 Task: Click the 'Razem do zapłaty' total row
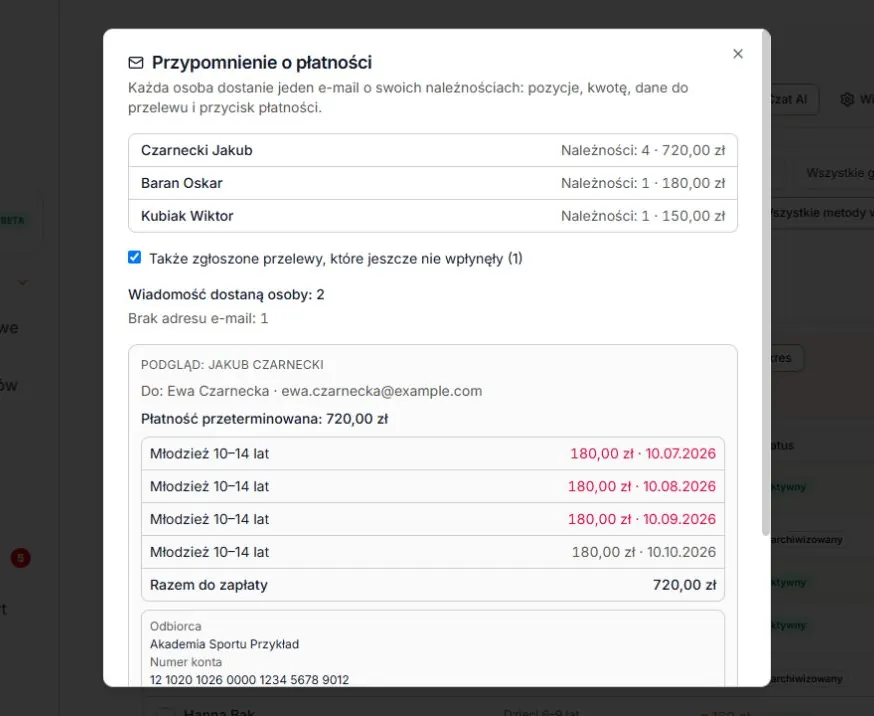[x=433, y=585]
